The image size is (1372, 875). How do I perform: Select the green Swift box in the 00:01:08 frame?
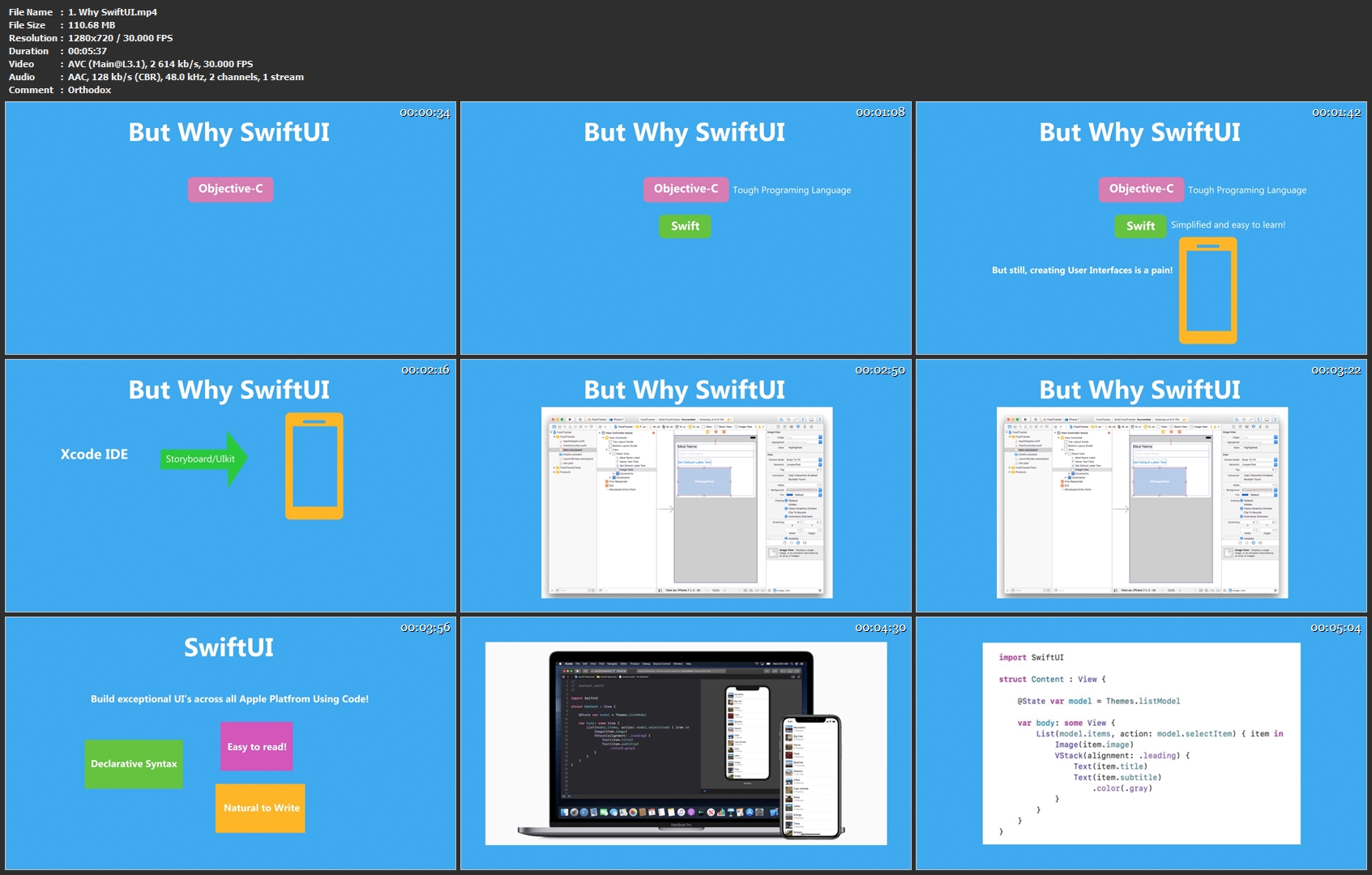(685, 226)
